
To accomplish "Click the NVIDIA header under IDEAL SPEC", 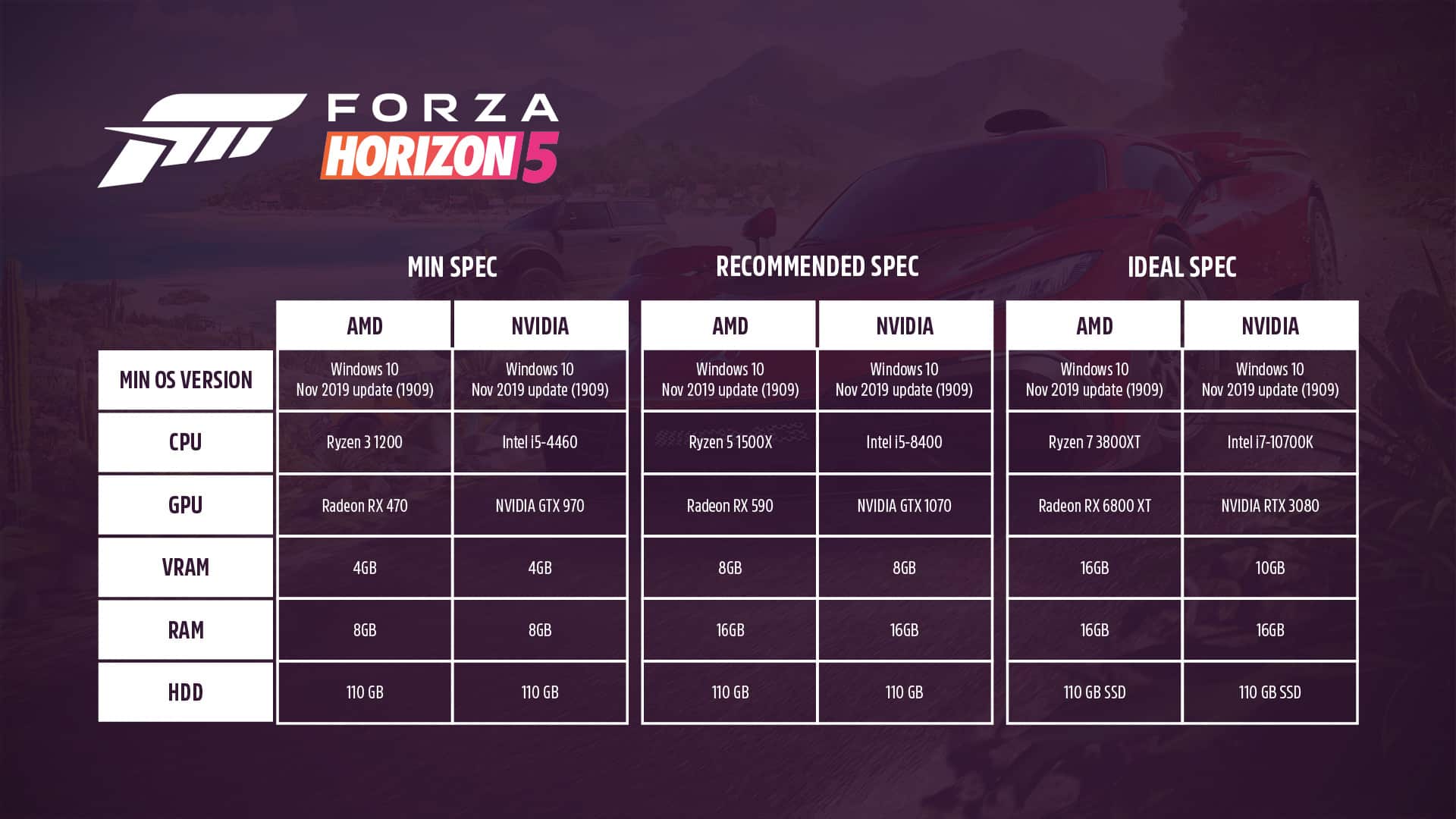I will (x=1270, y=326).
